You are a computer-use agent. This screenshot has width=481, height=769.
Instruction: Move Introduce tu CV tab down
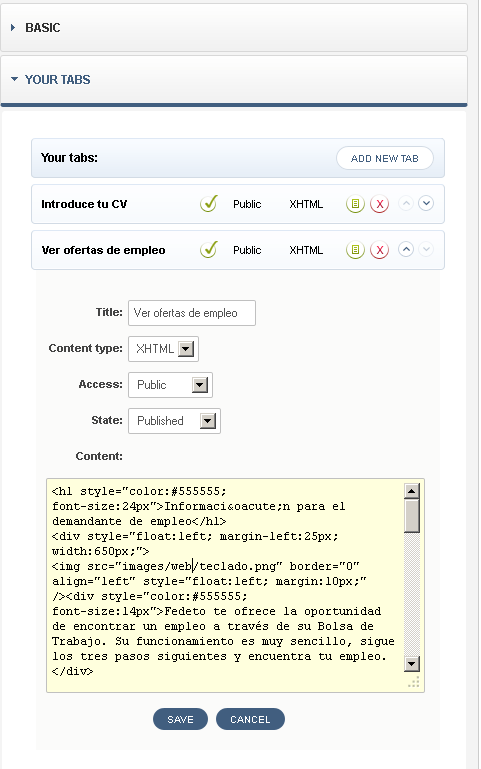[x=426, y=203]
